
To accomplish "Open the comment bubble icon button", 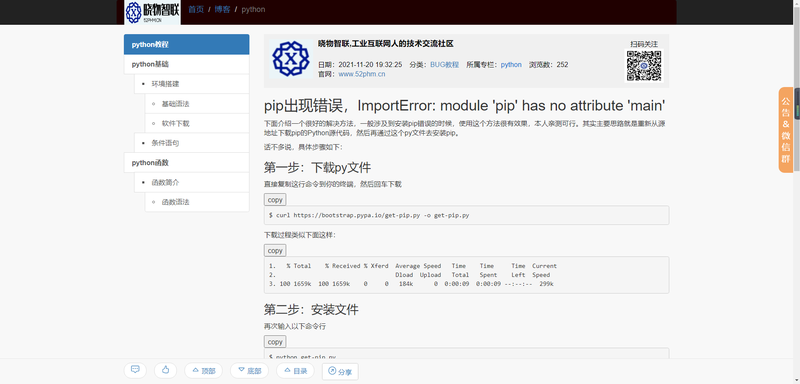I will tap(135, 370).
